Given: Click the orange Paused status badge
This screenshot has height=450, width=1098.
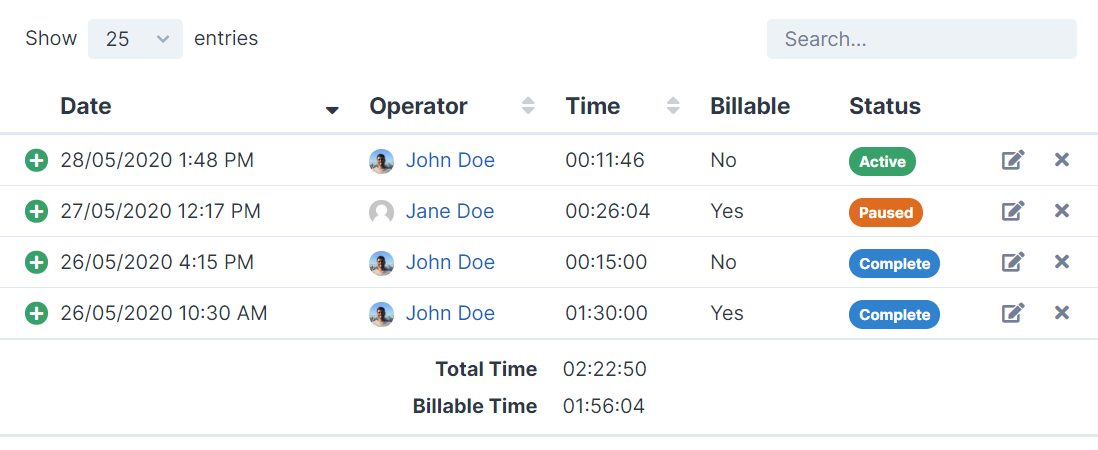Looking at the screenshot, I should (885, 212).
